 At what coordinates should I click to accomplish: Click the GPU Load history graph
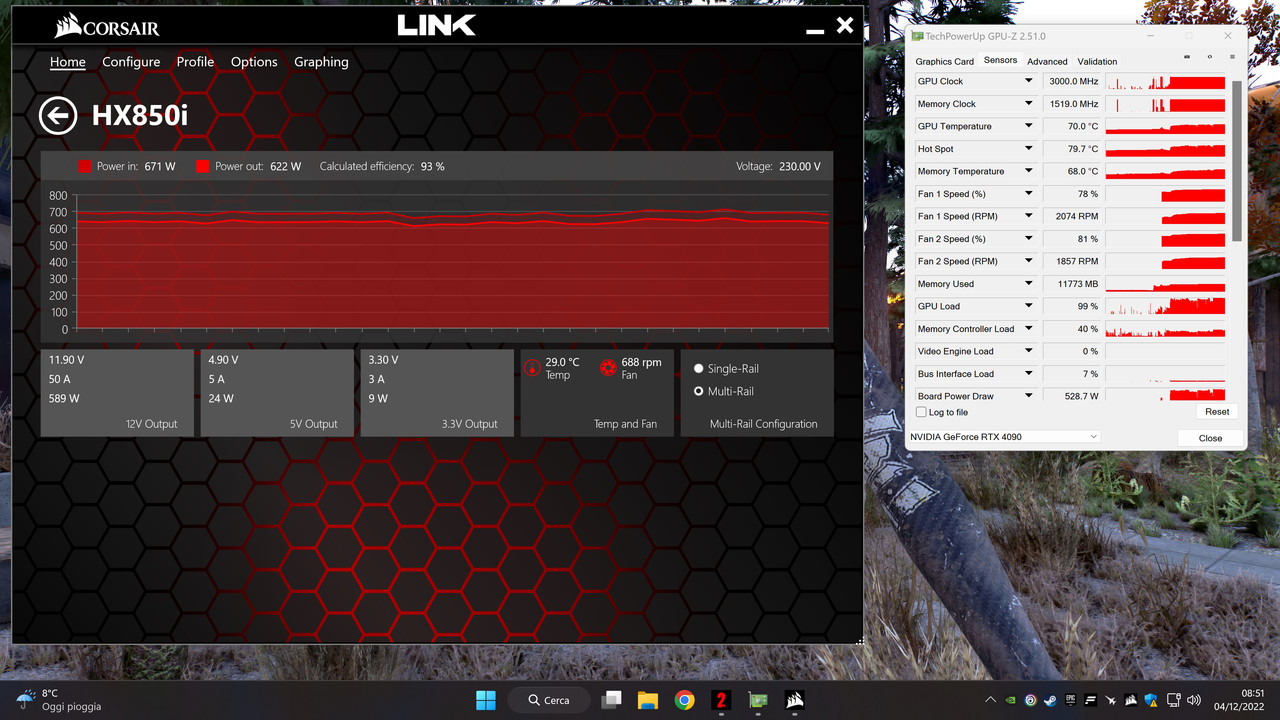1165,306
